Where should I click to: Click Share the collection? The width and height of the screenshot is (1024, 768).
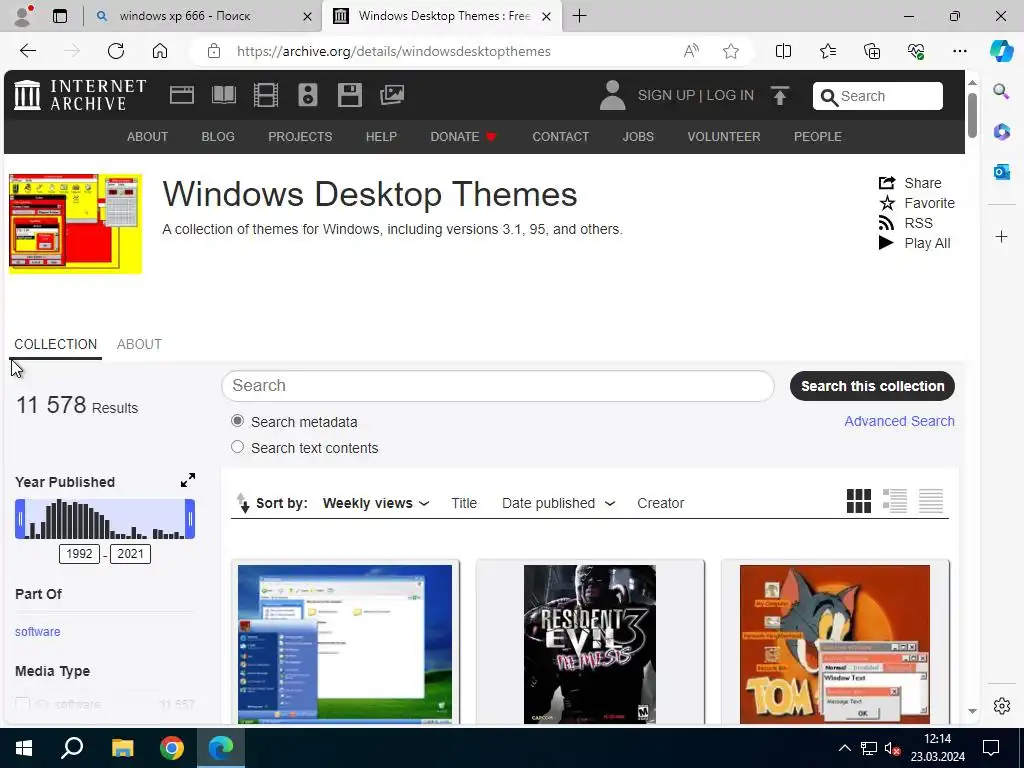[910, 183]
